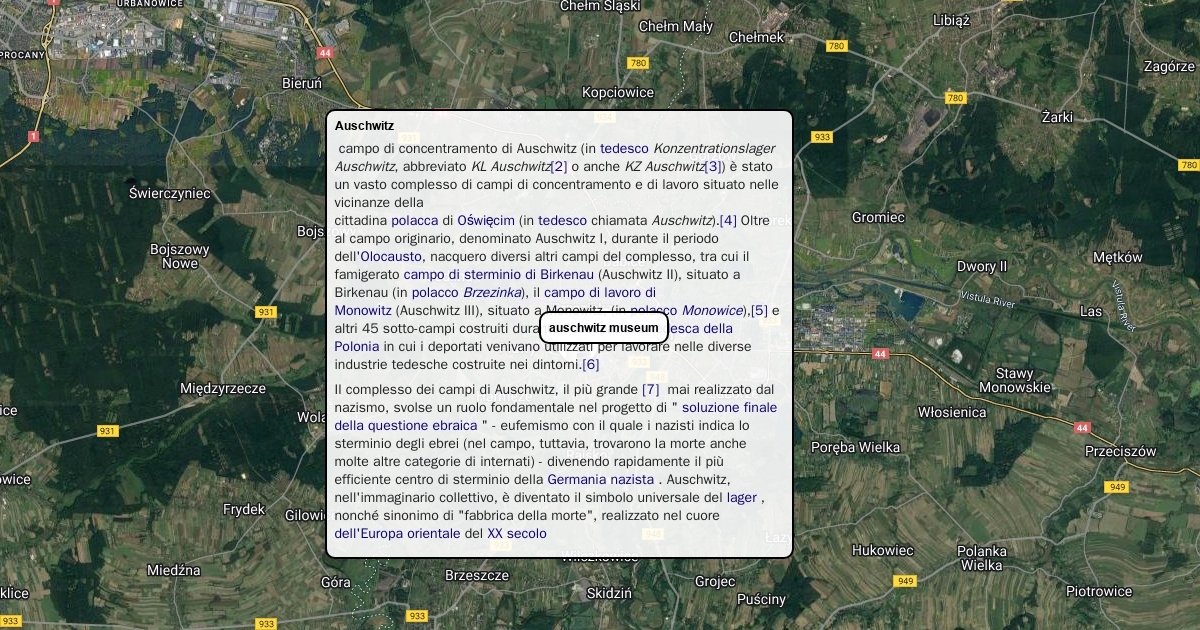The width and height of the screenshot is (1200, 630).
Task: Click the route 931 shield near Międzyrzecze
Action: coord(107,431)
